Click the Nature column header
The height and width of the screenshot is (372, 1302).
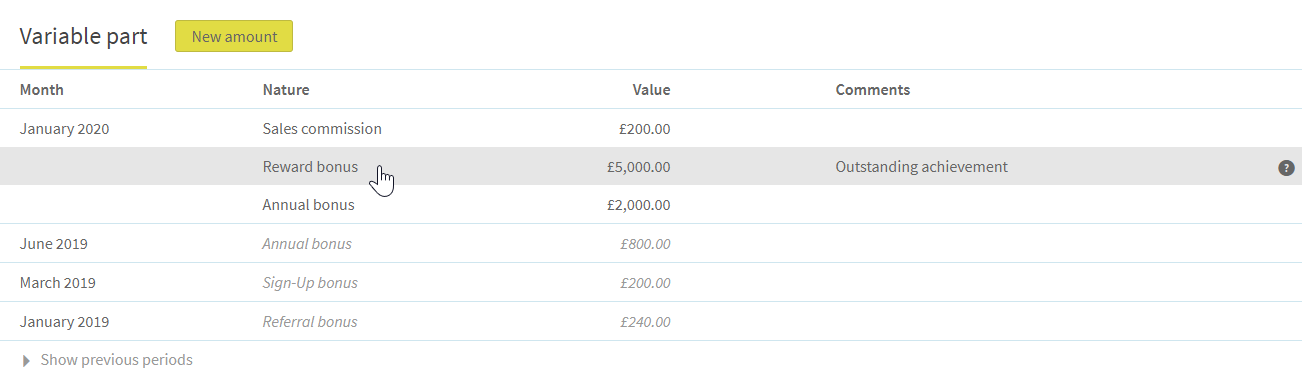[286, 90]
